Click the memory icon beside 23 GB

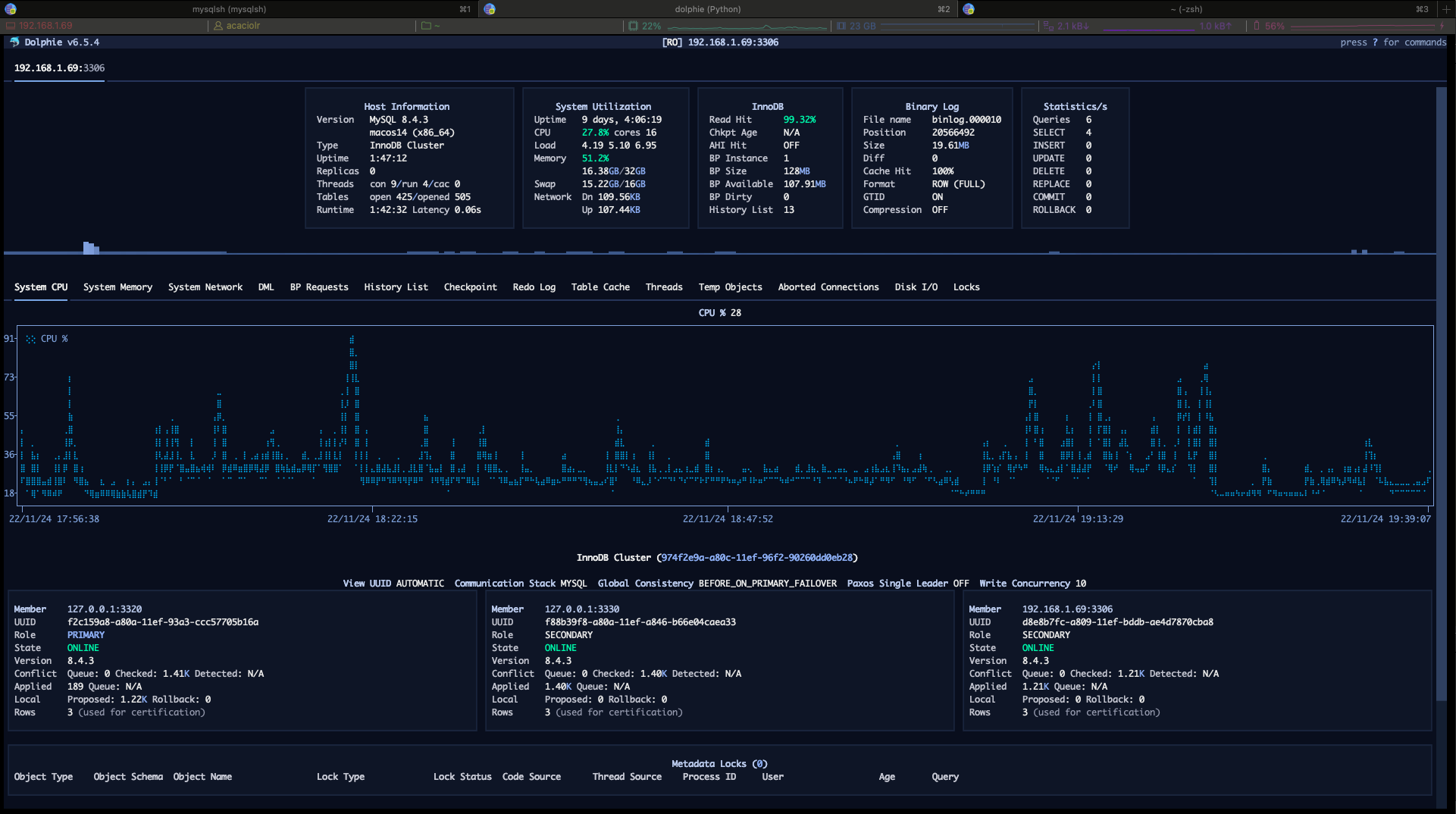click(x=841, y=26)
